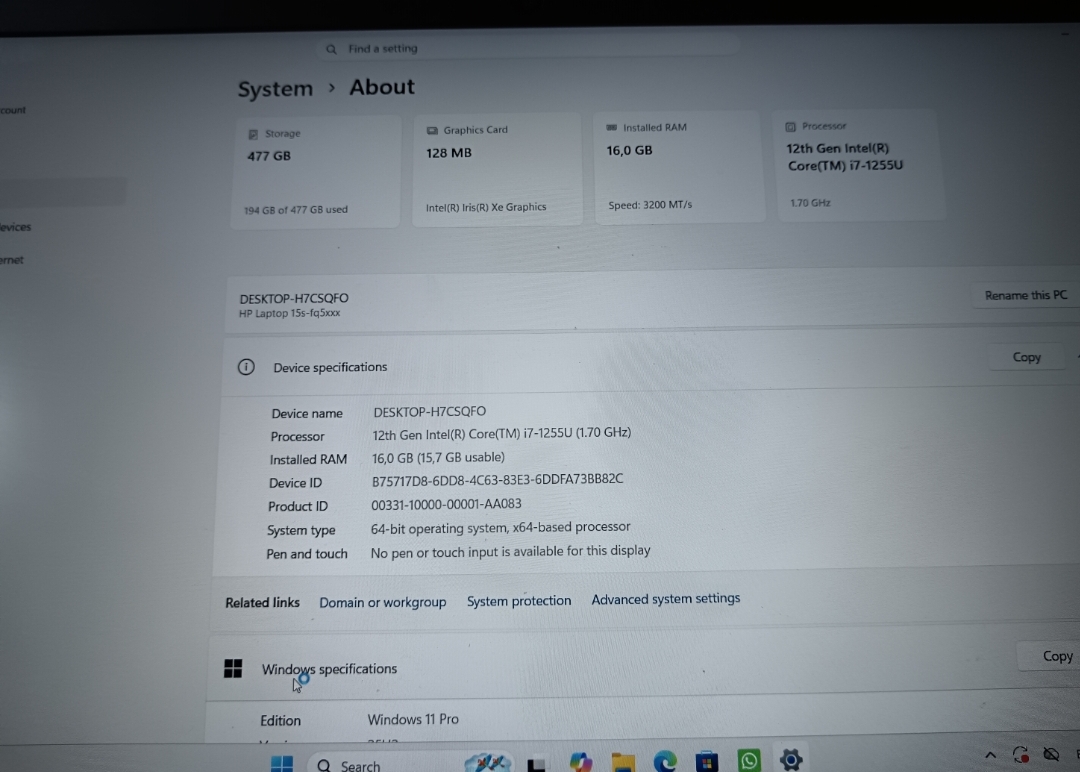Click the Device ID value

(497, 479)
